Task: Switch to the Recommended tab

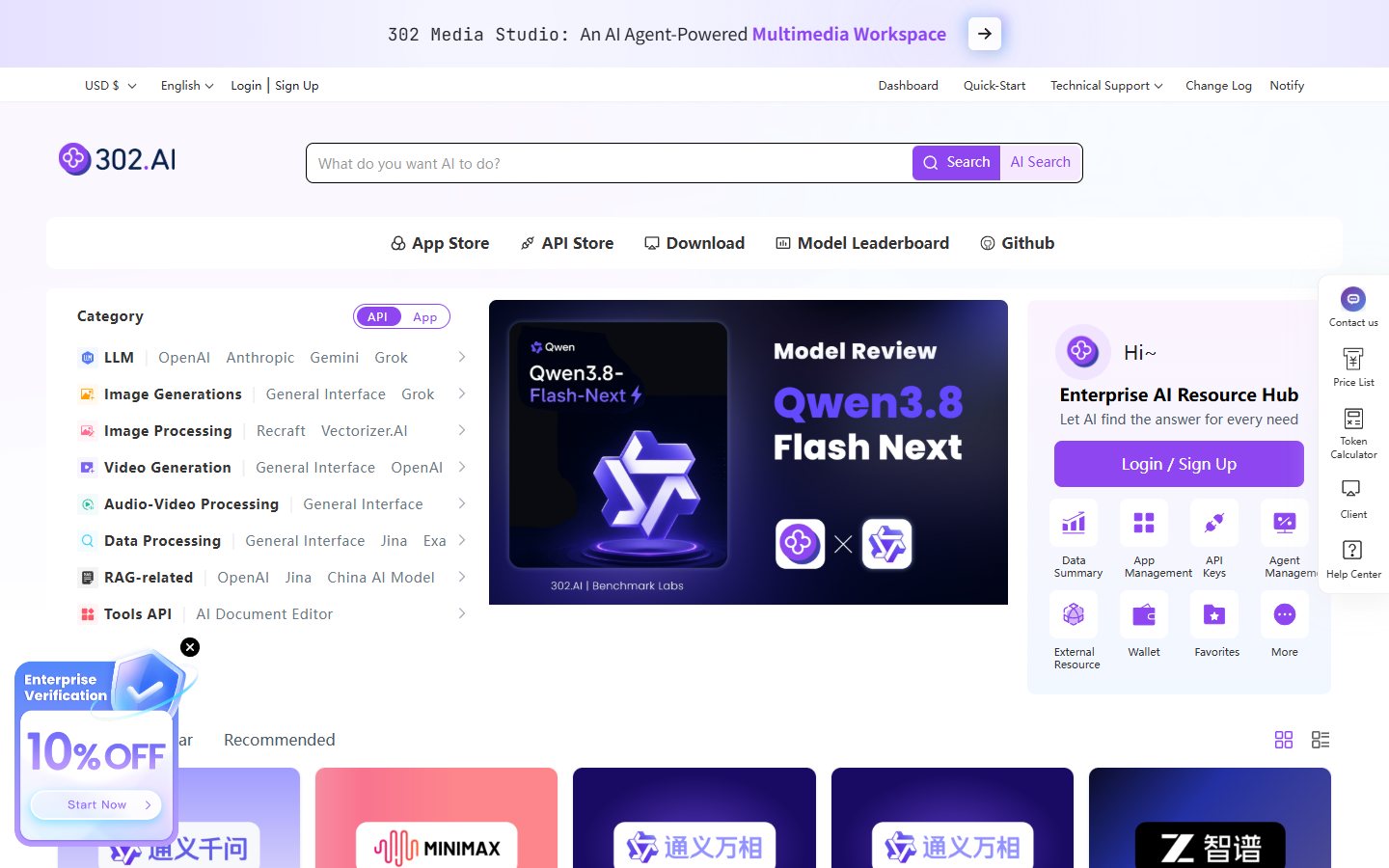Action: [280, 740]
